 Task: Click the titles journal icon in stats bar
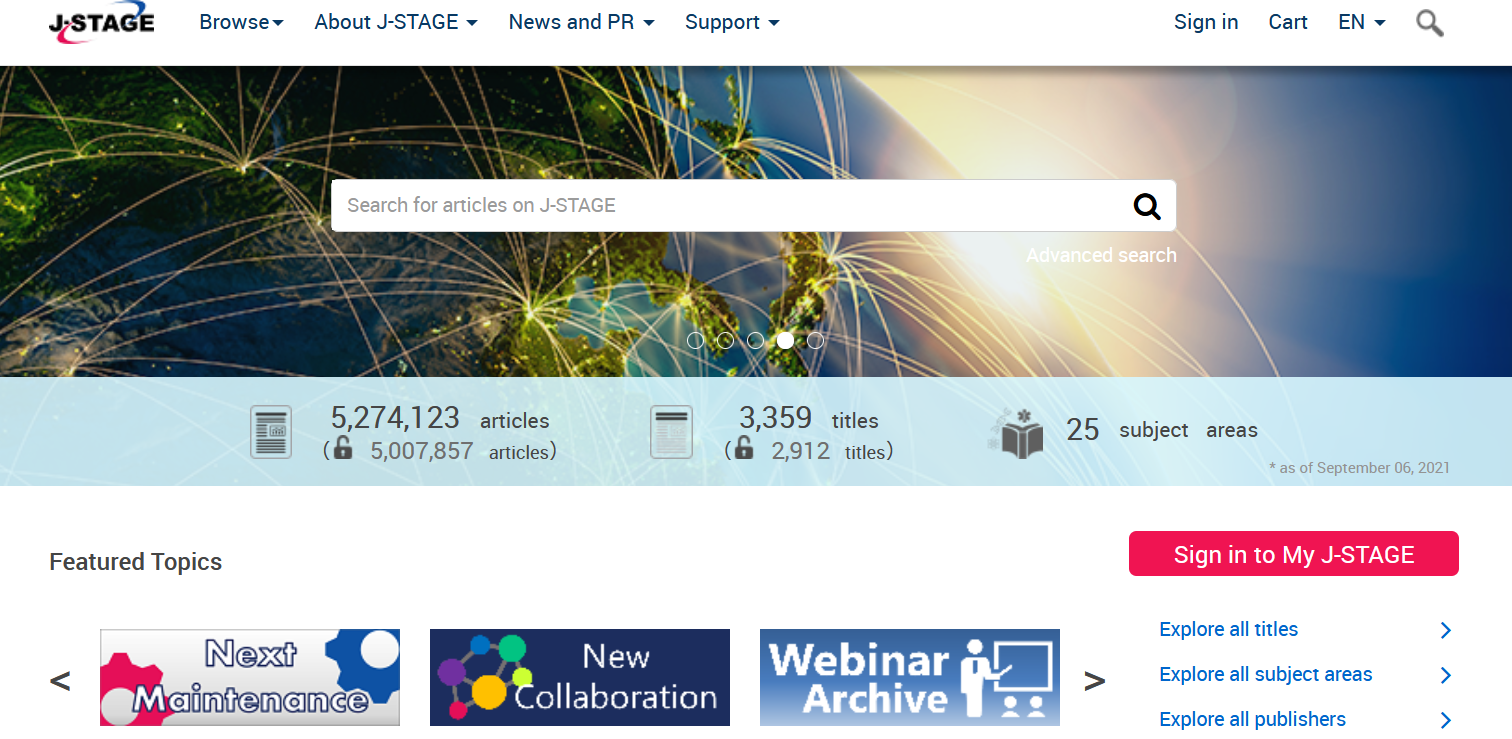click(671, 432)
